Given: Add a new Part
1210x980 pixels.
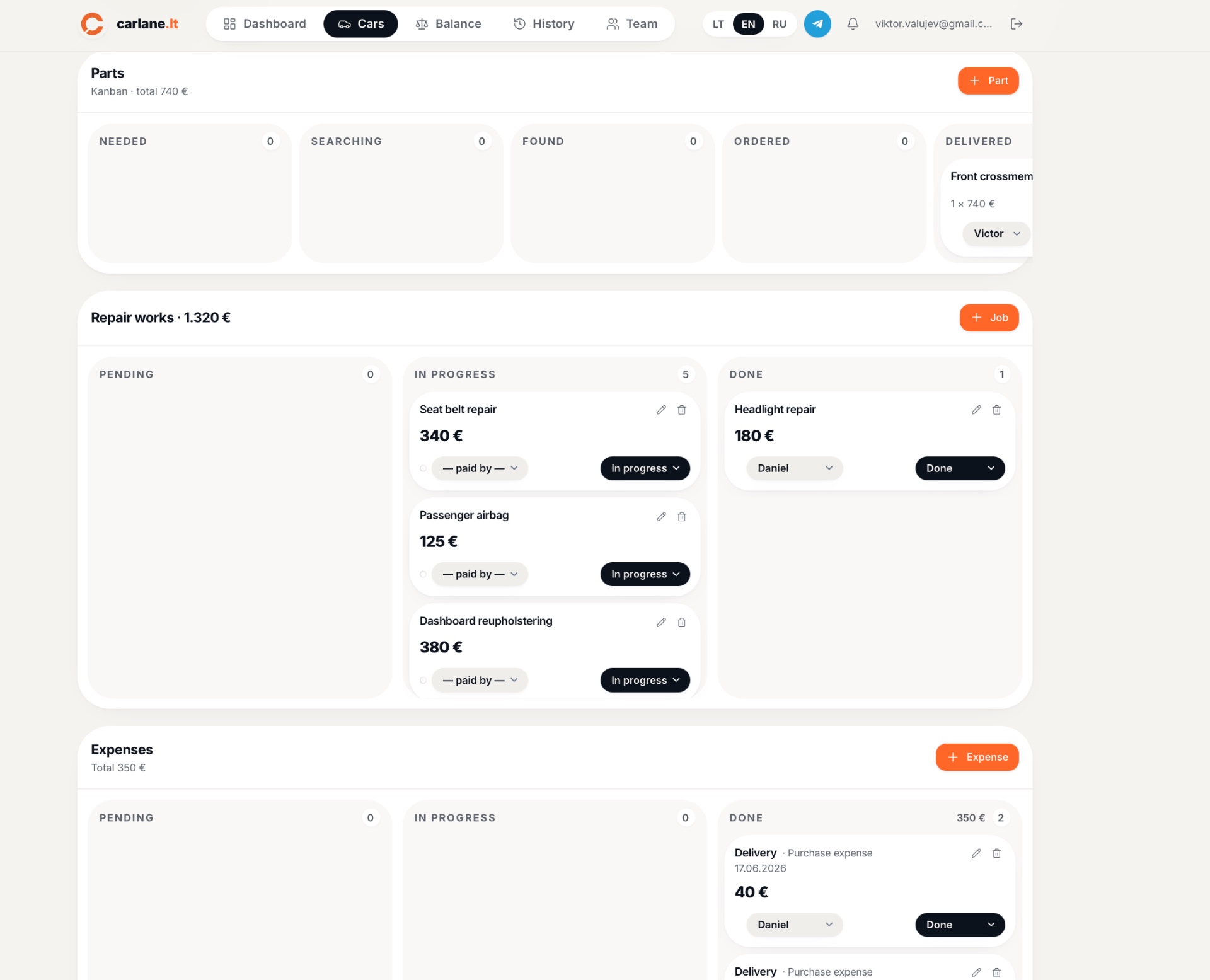Looking at the screenshot, I should (x=988, y=81).
